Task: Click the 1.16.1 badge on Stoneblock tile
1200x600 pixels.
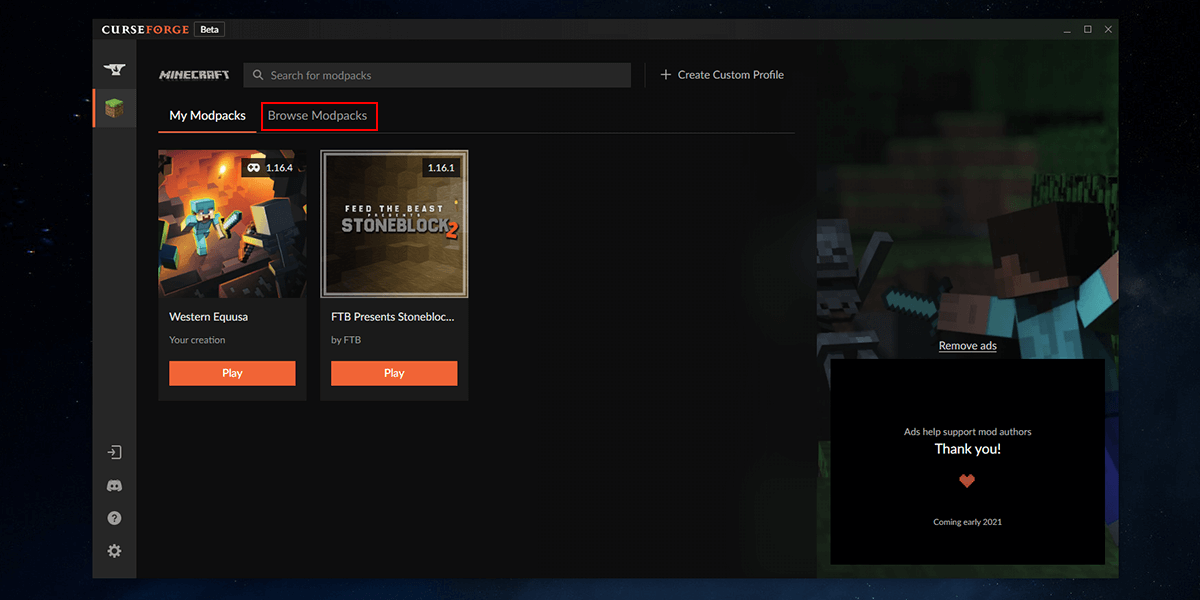Action: [x=441, y=167]
